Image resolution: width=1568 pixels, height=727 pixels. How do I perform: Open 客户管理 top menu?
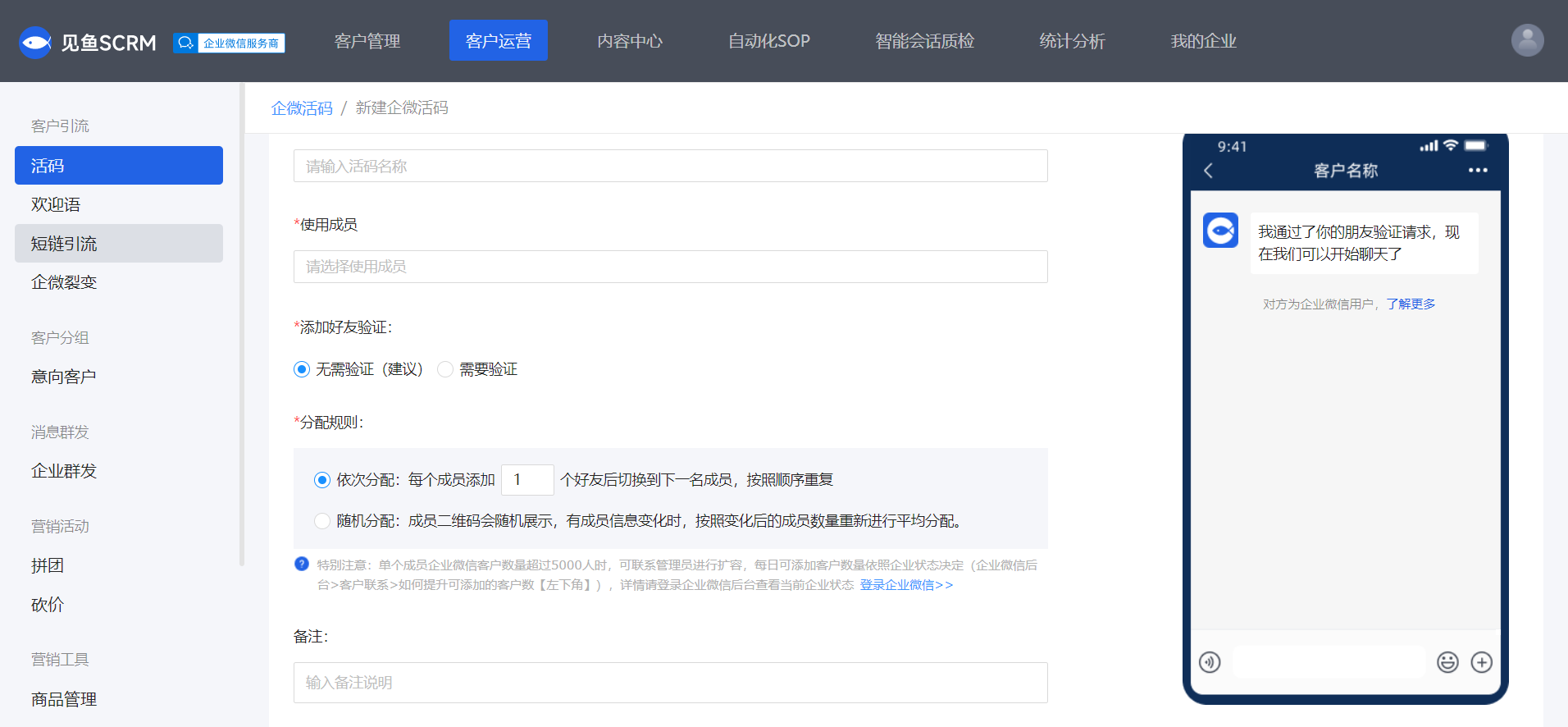pos(367,41)
